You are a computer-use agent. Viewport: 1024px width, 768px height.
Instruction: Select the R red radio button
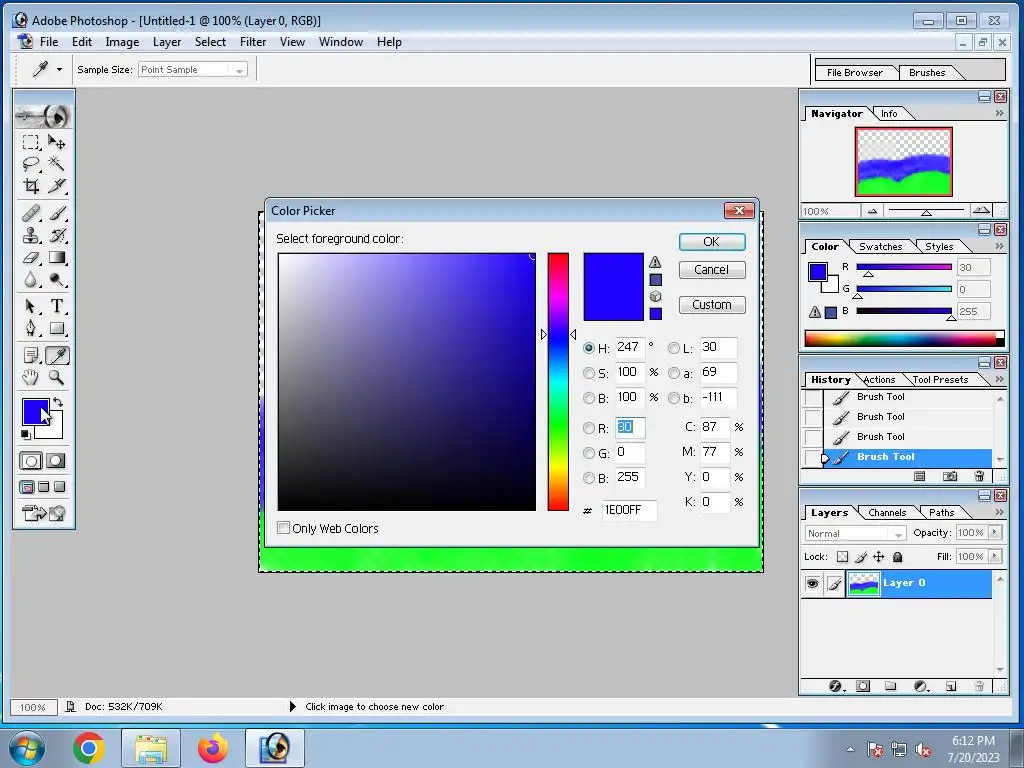click(x=588, y=428)
